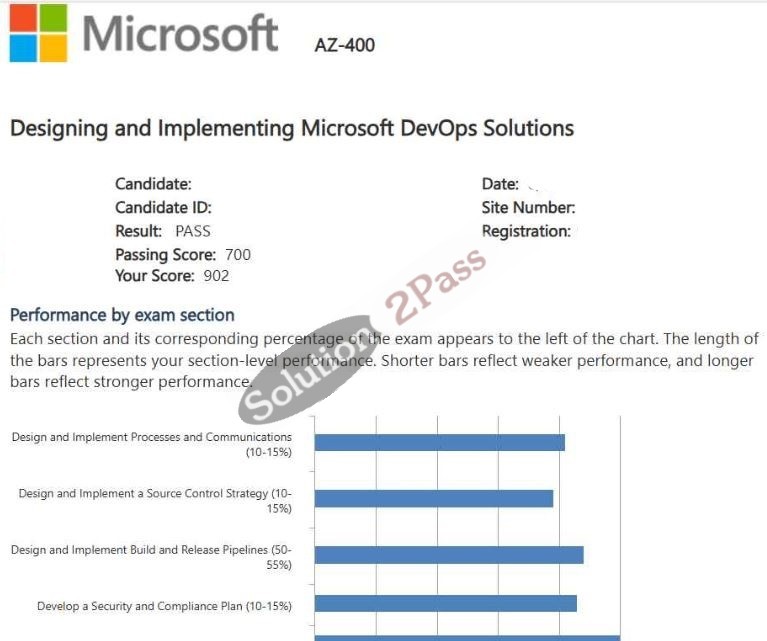Viewport: 767px width, 641px height.
Task: Click the passing score value 700
Action: [238, 254]
